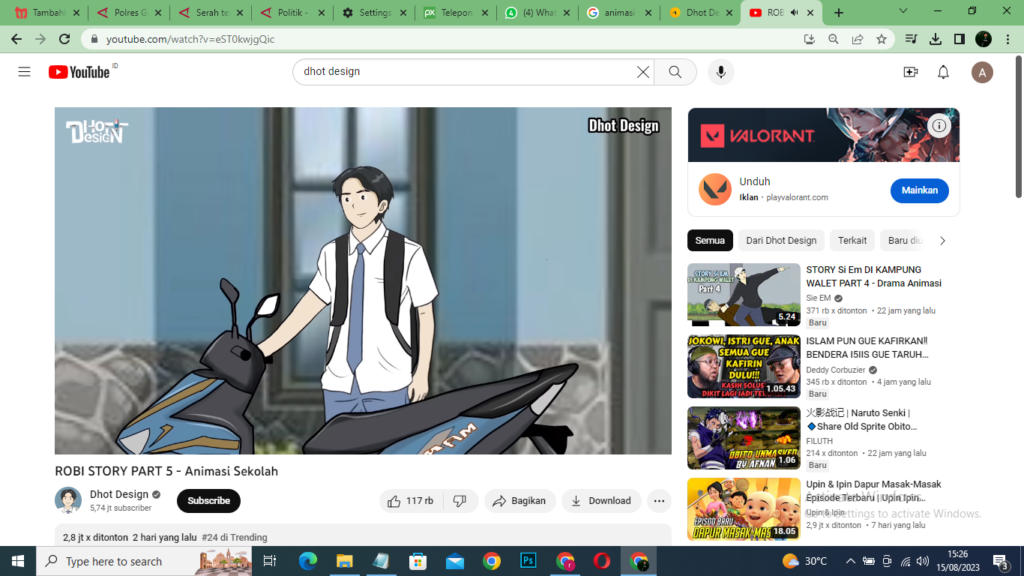Open the more actions three-dot menu
Image resolution: width=1024 pixels, height=576 pixels.
pyautogui.click(x=659, y=501)
